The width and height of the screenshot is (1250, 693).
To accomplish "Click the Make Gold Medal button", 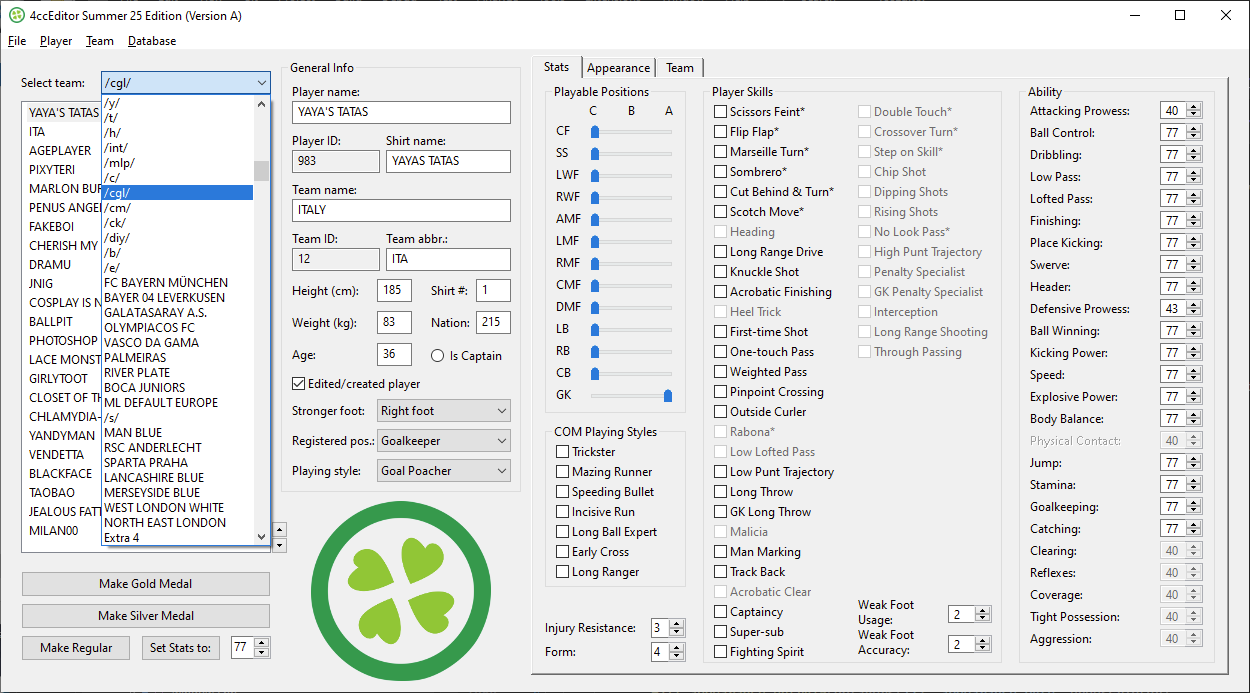I will 146,584.
